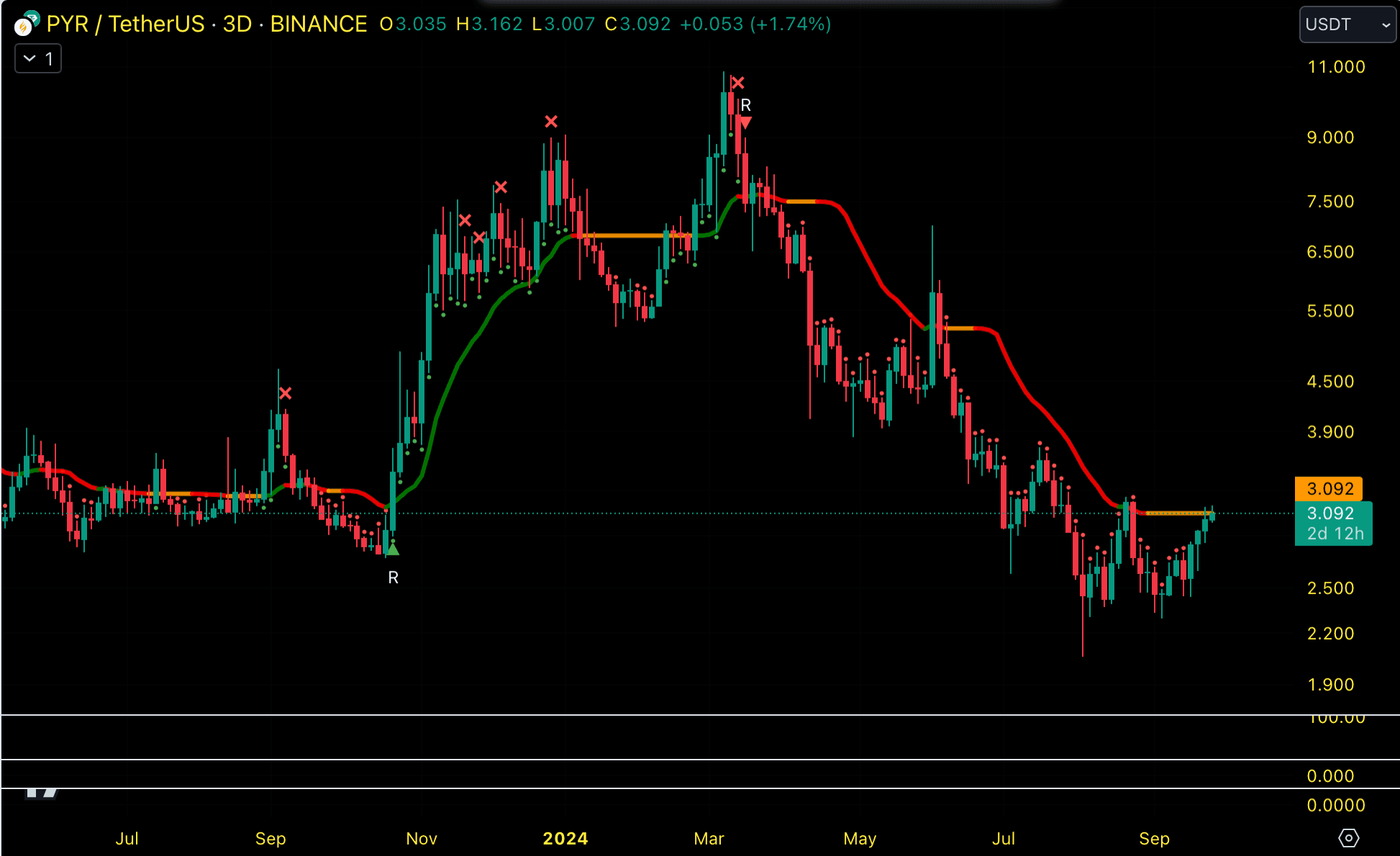Click the 2.200 price axis value
The image size is (1400, 856).
pyautogui.click(x=1330, y=634)
